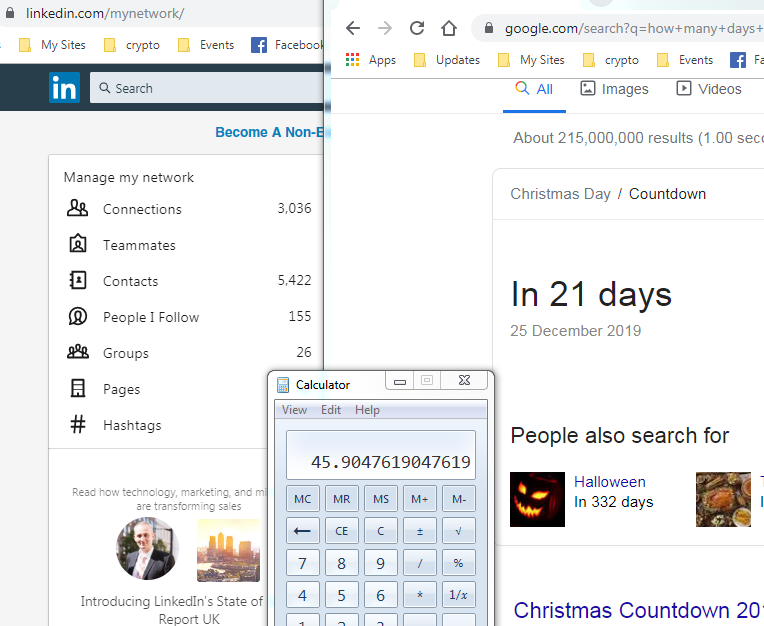This screenshot has height=626, width=764.
Task: Click M+ memory add button
Action: click(420, 499)
